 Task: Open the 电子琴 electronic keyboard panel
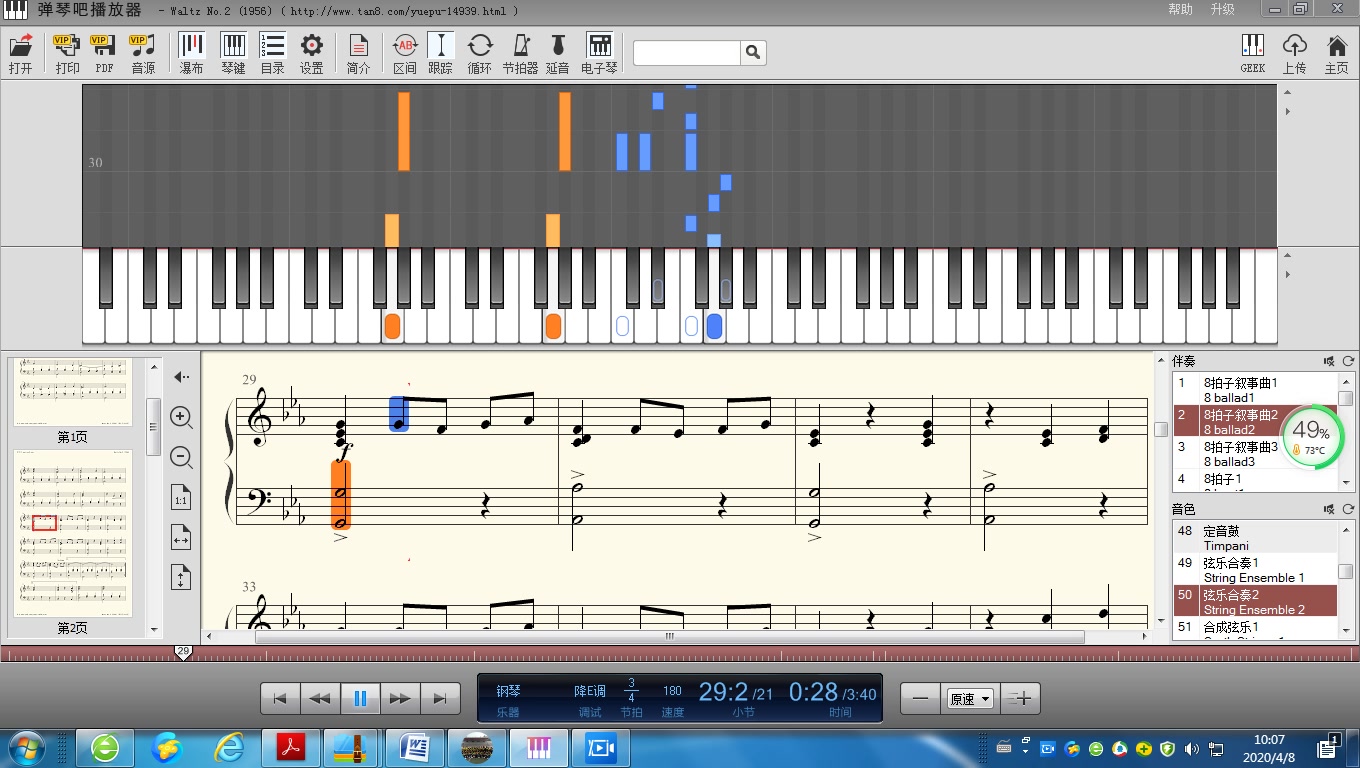coord(599,54)
